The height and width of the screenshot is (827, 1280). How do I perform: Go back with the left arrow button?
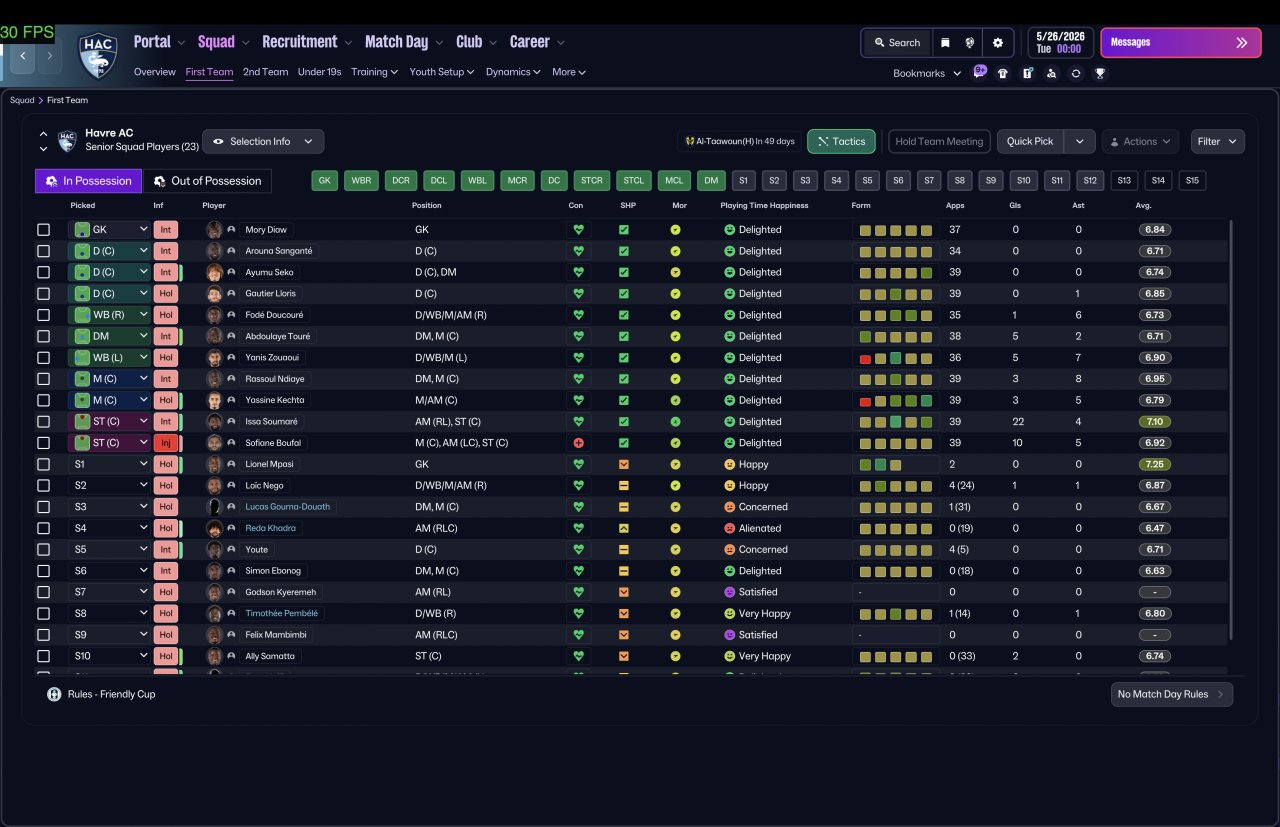23,57
